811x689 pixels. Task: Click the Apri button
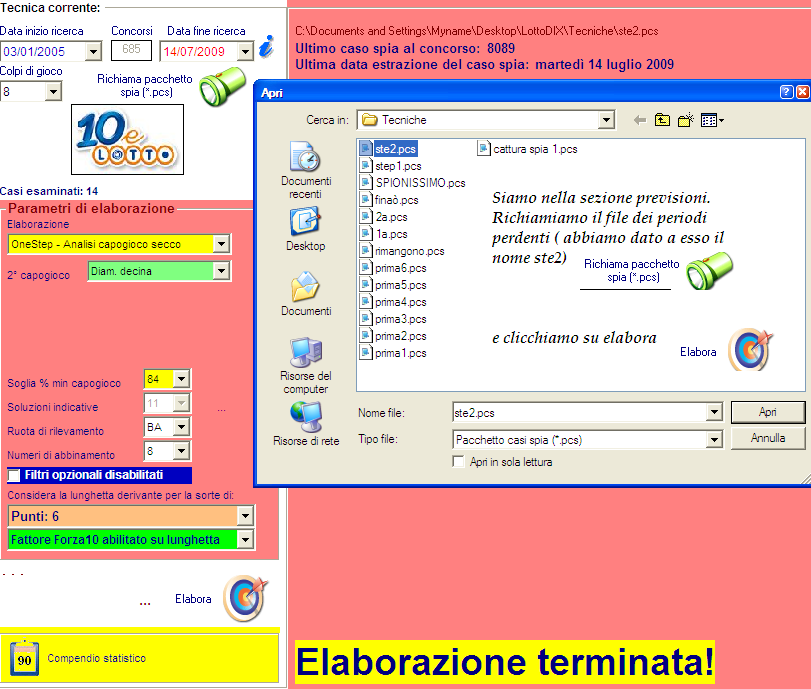[768, 412]
